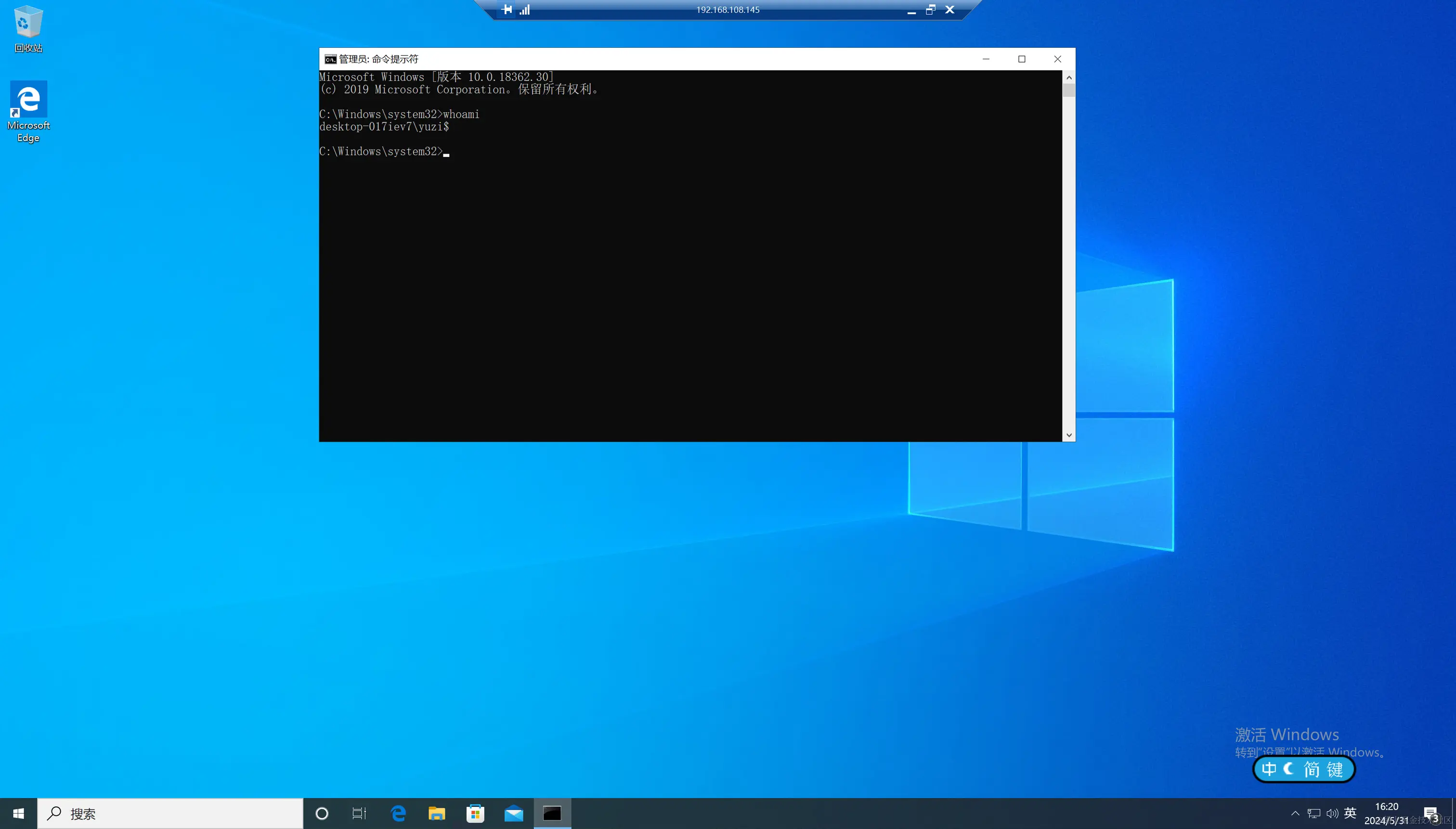Open the Mail app from the taskbar
Viewport: 1456px width, 829px height.
click(x=514, y=814)
